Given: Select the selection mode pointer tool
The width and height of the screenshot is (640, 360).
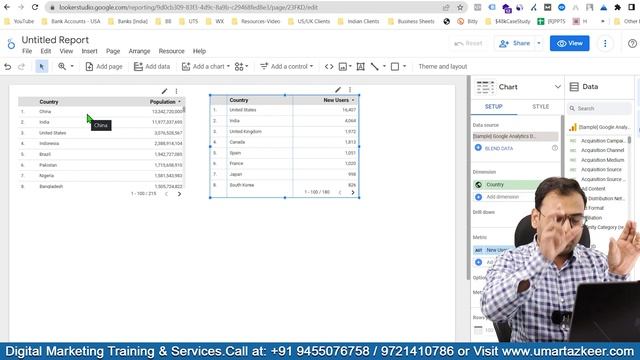Looking at the screenshot, I should (42, 67).
